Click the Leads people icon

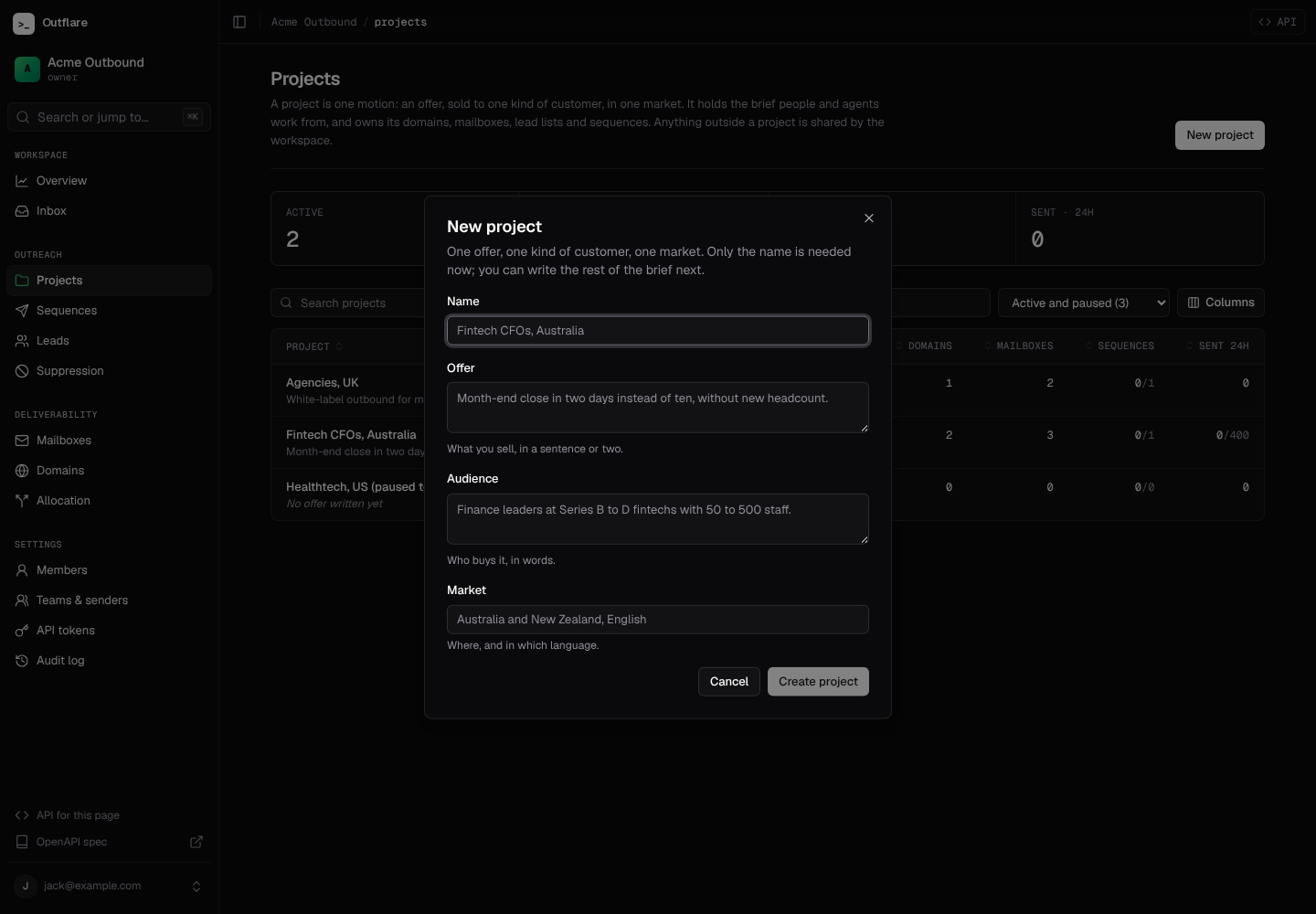[22, 341]
